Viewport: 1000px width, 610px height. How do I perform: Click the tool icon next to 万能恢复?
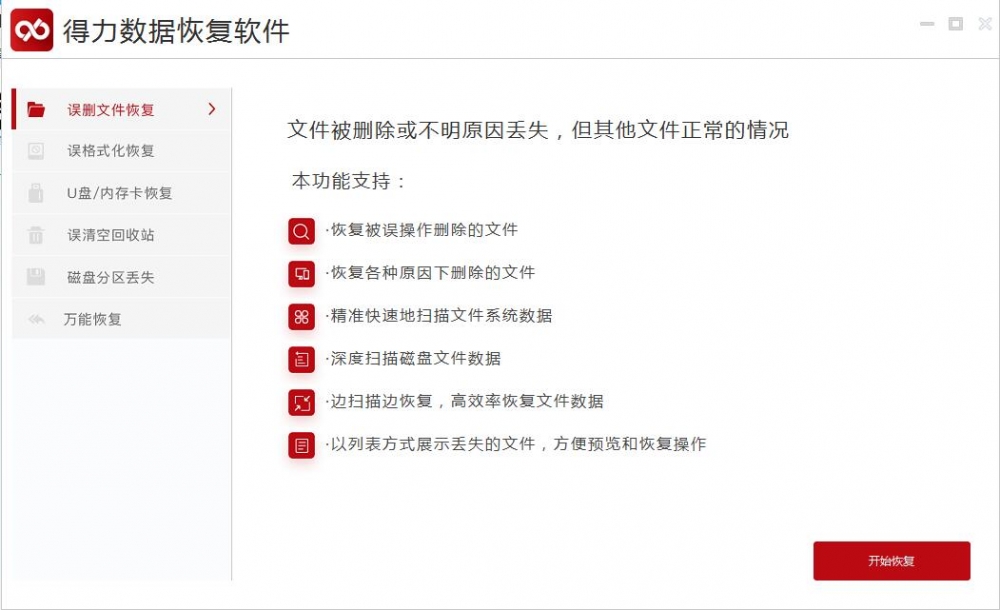[36, 319]
